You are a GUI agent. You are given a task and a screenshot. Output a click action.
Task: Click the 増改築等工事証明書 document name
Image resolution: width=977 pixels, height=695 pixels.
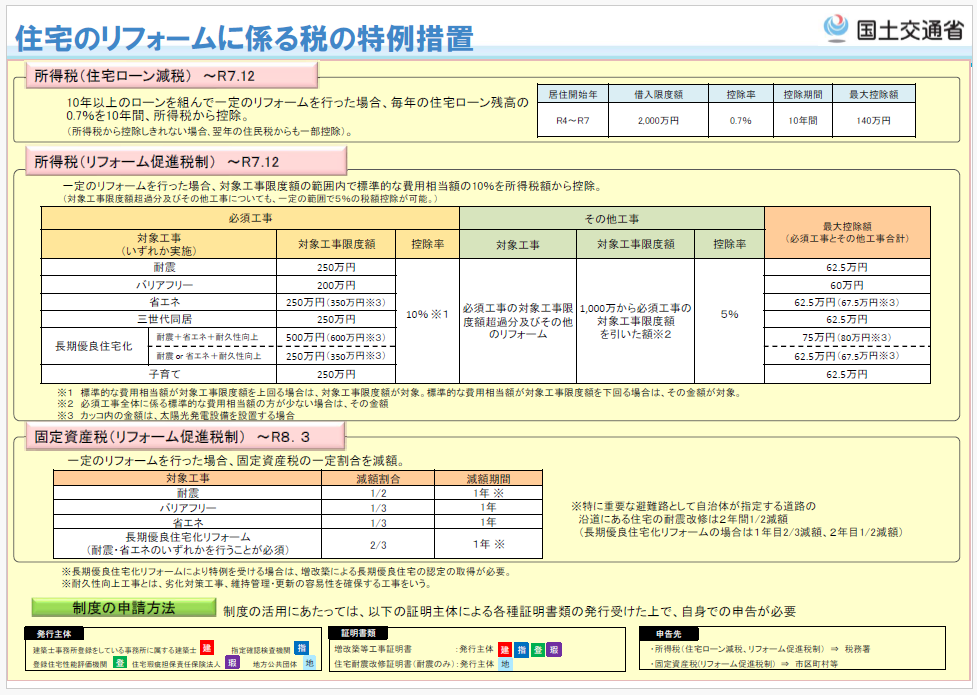373,649
